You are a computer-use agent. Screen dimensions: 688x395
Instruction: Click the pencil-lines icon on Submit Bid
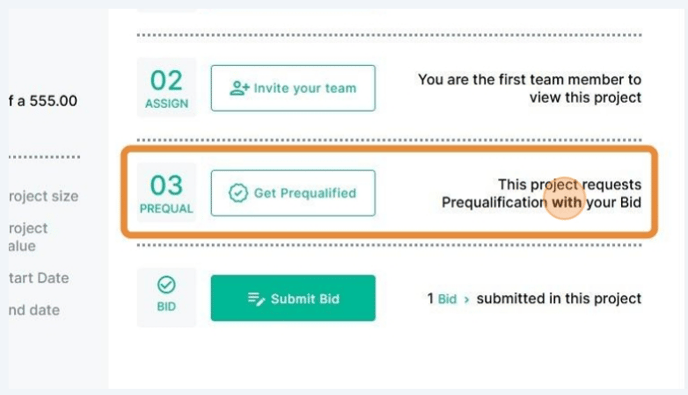click(256, 299)
